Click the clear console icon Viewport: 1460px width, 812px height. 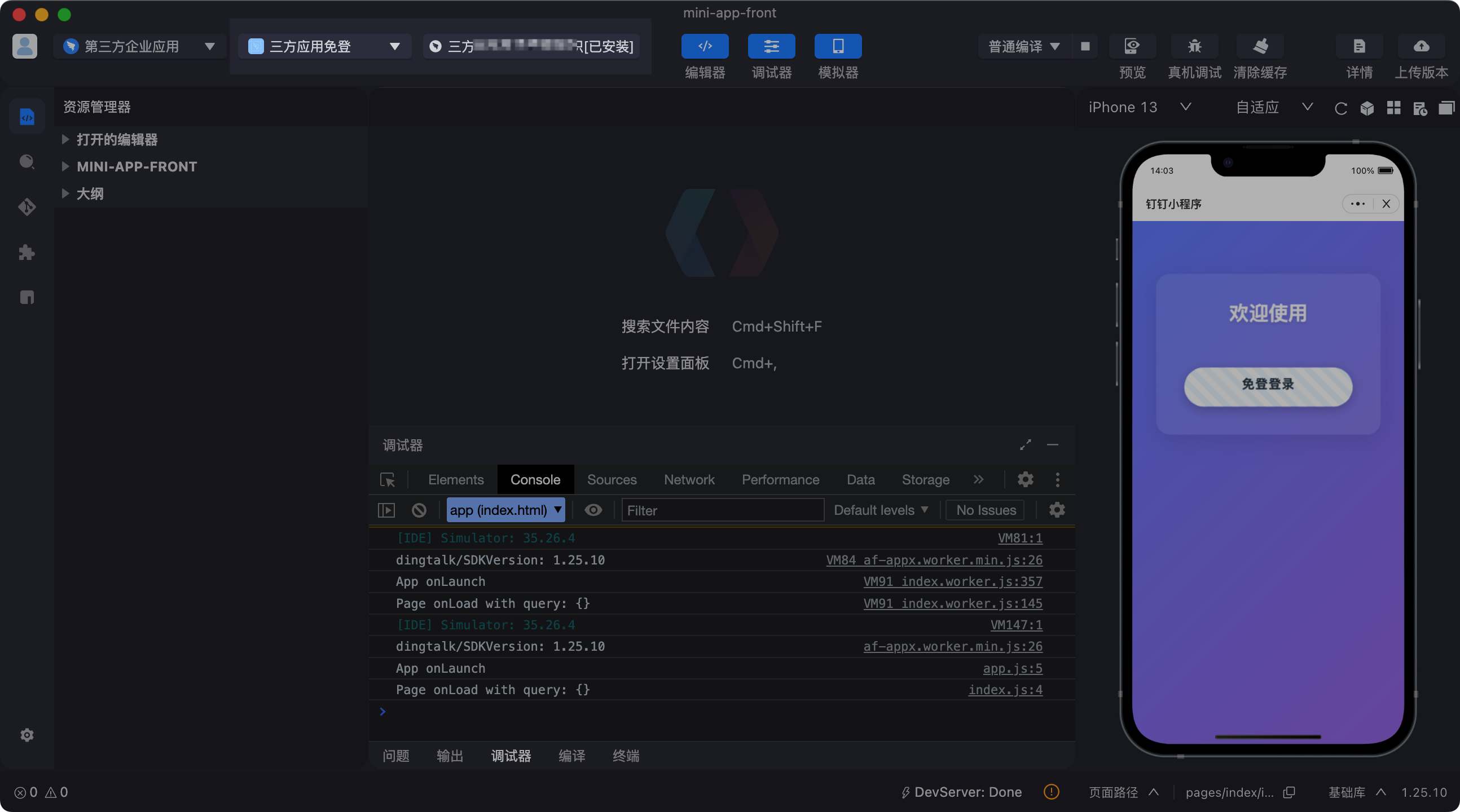pos(419,510)
